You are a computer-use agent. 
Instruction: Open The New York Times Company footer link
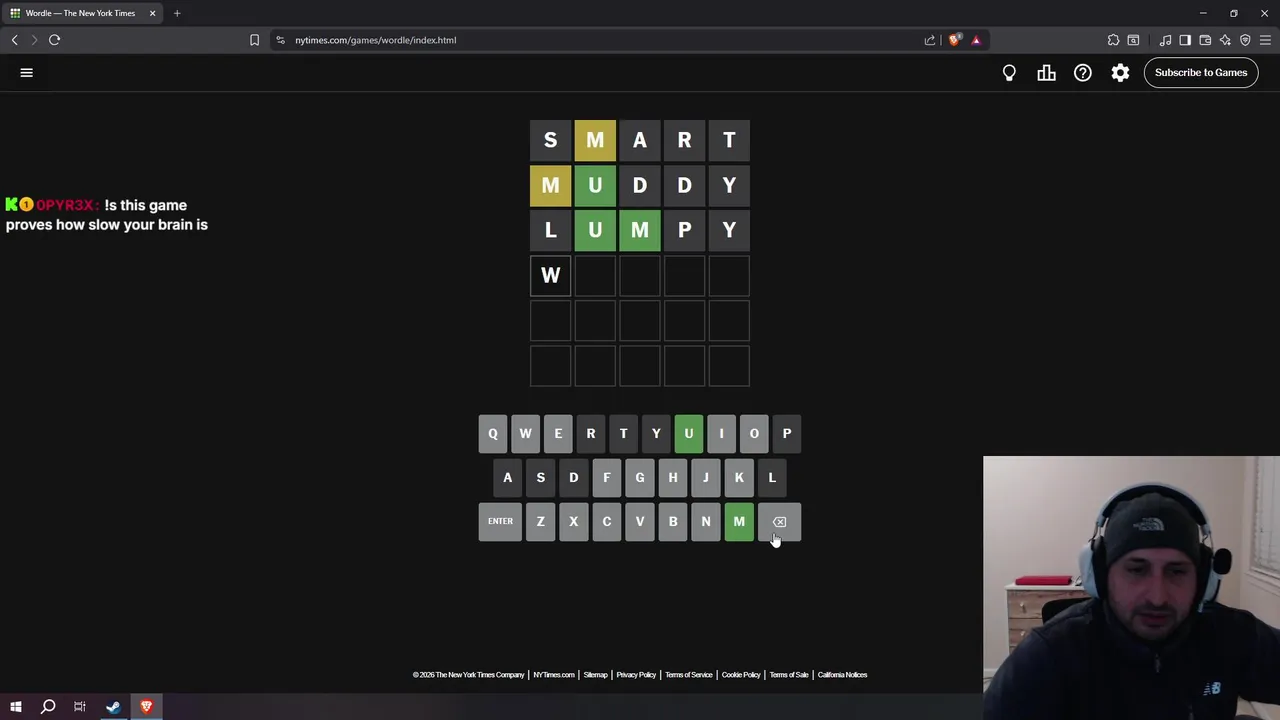tap(469, 675)
